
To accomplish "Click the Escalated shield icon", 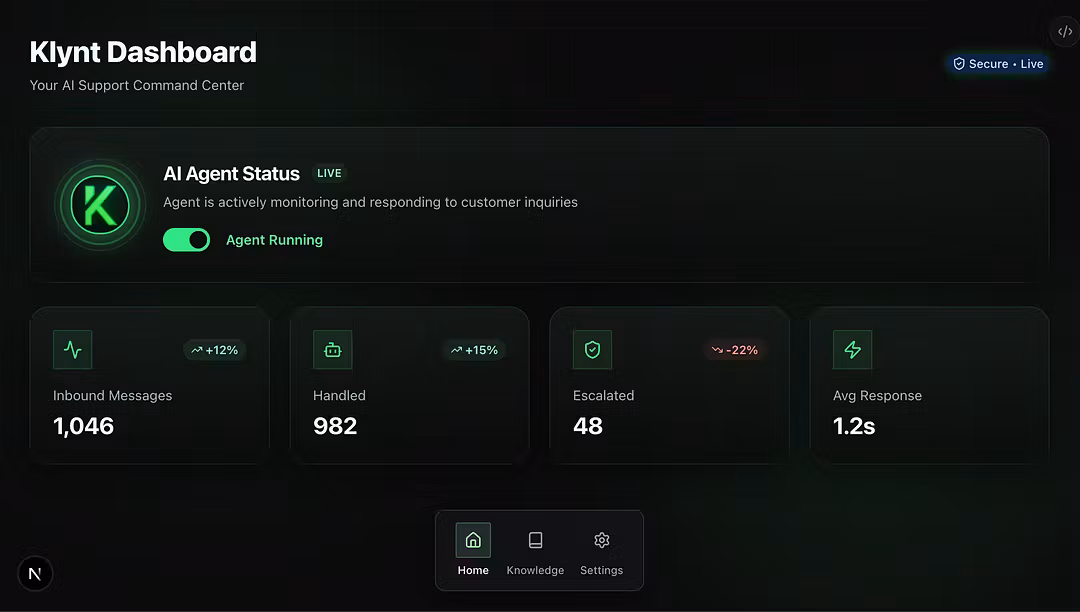I will [x=592, y=350].
